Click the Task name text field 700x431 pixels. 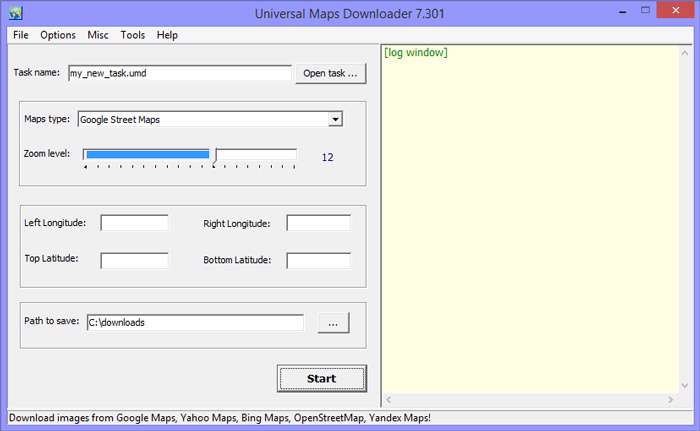[179, 73]
